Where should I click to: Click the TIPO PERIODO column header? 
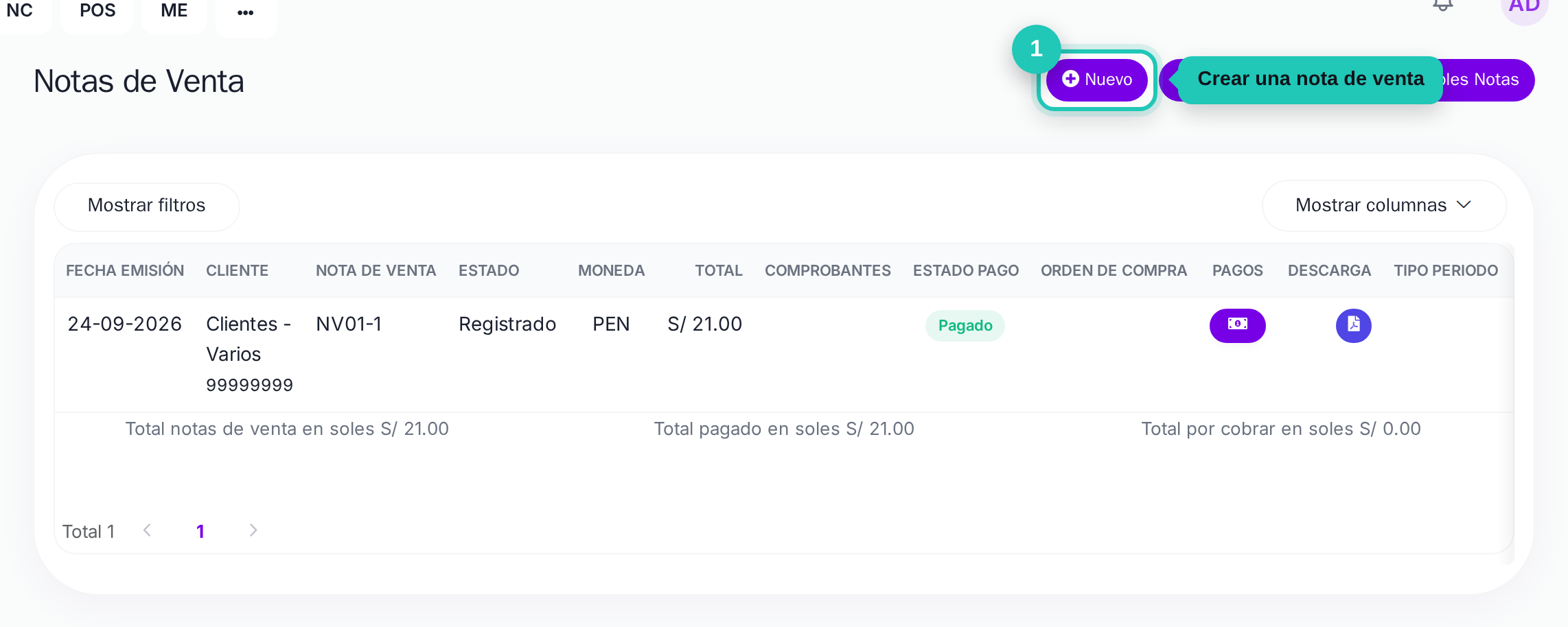1446,271
